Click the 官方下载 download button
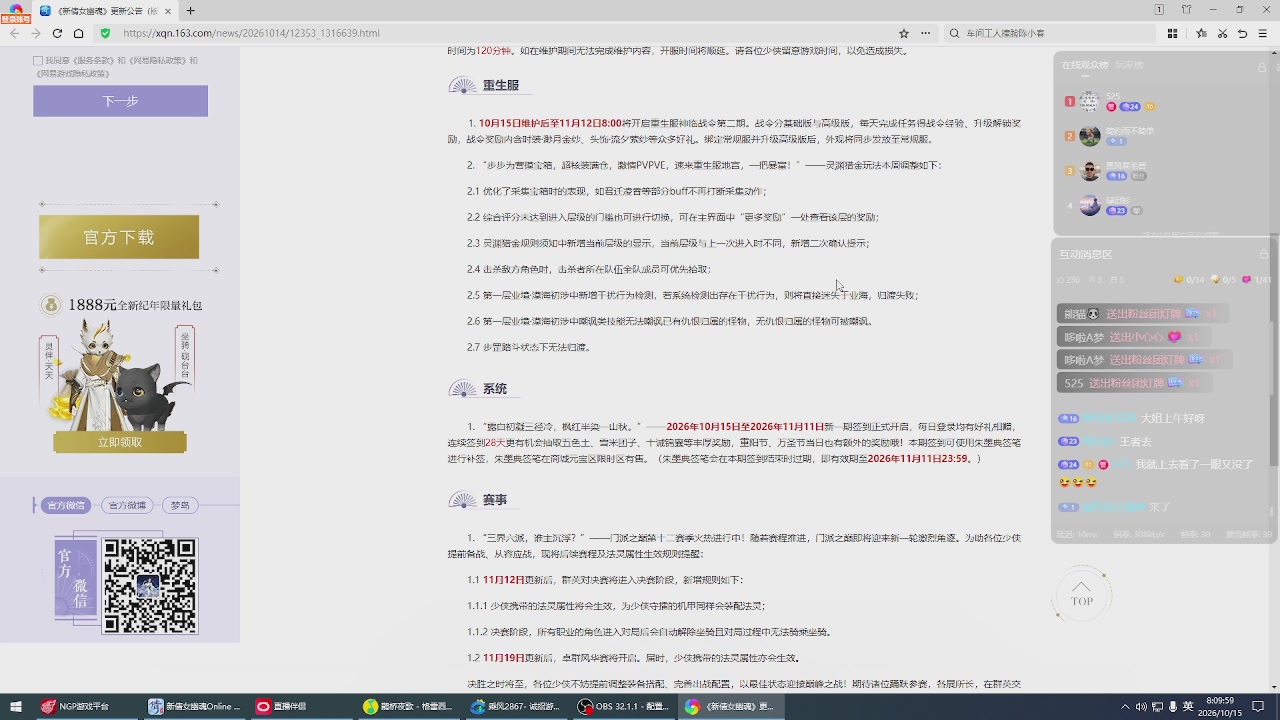Image resolution: width=1280 pixels, height=720 pixels. point(119,237)
